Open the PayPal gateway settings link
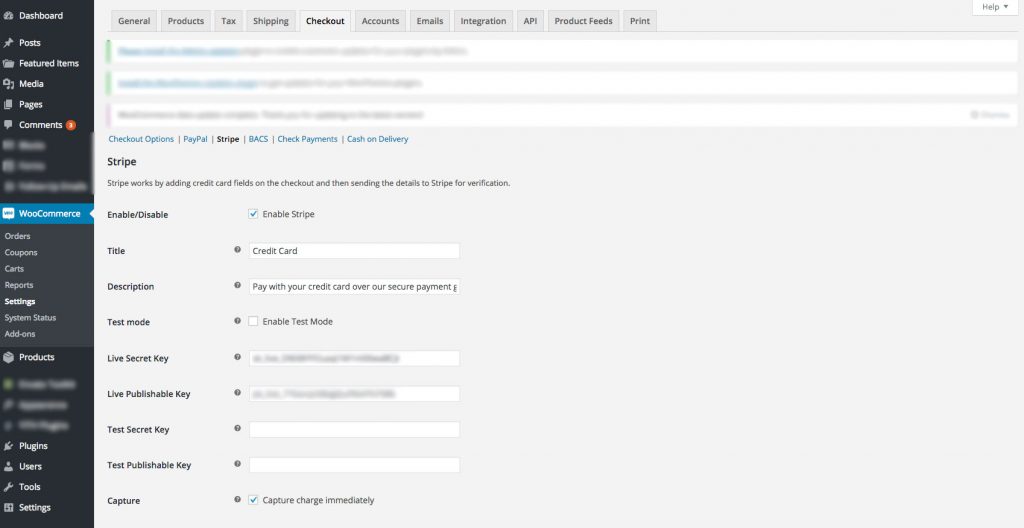The width and height of the screenshot is (1024, 528). [195, 139]
